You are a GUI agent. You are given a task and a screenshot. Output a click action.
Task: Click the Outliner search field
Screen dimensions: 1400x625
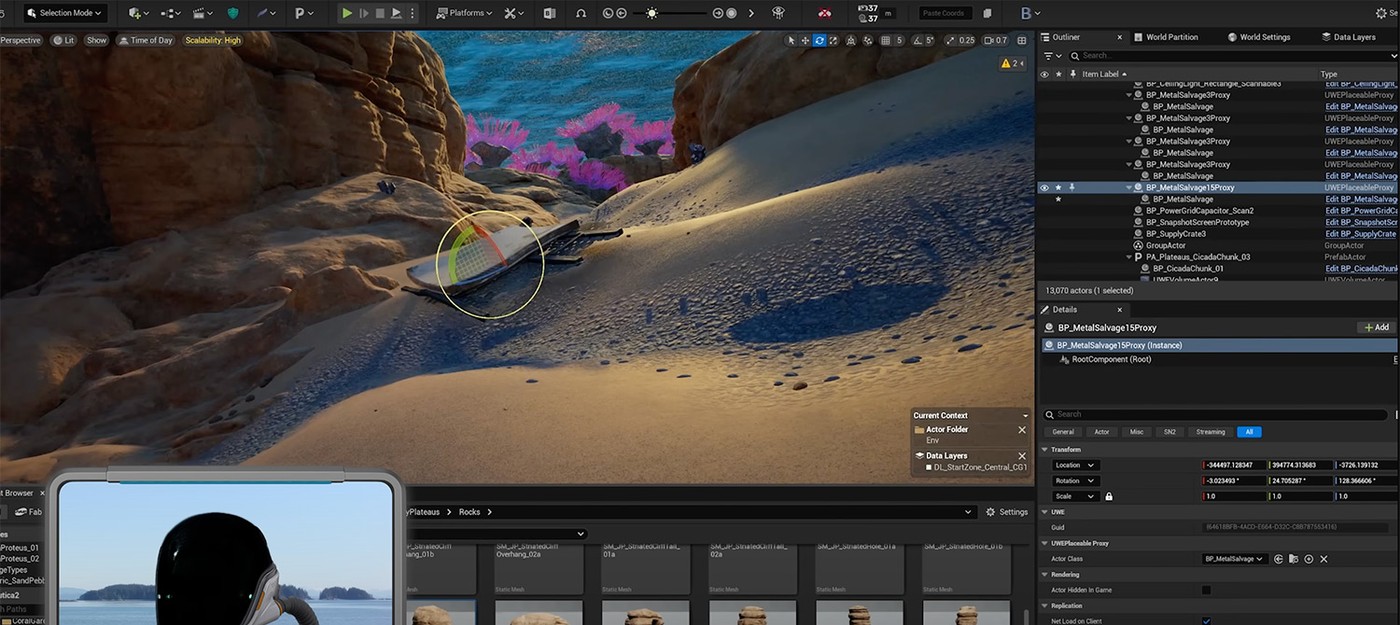[x=1230, y=56]
